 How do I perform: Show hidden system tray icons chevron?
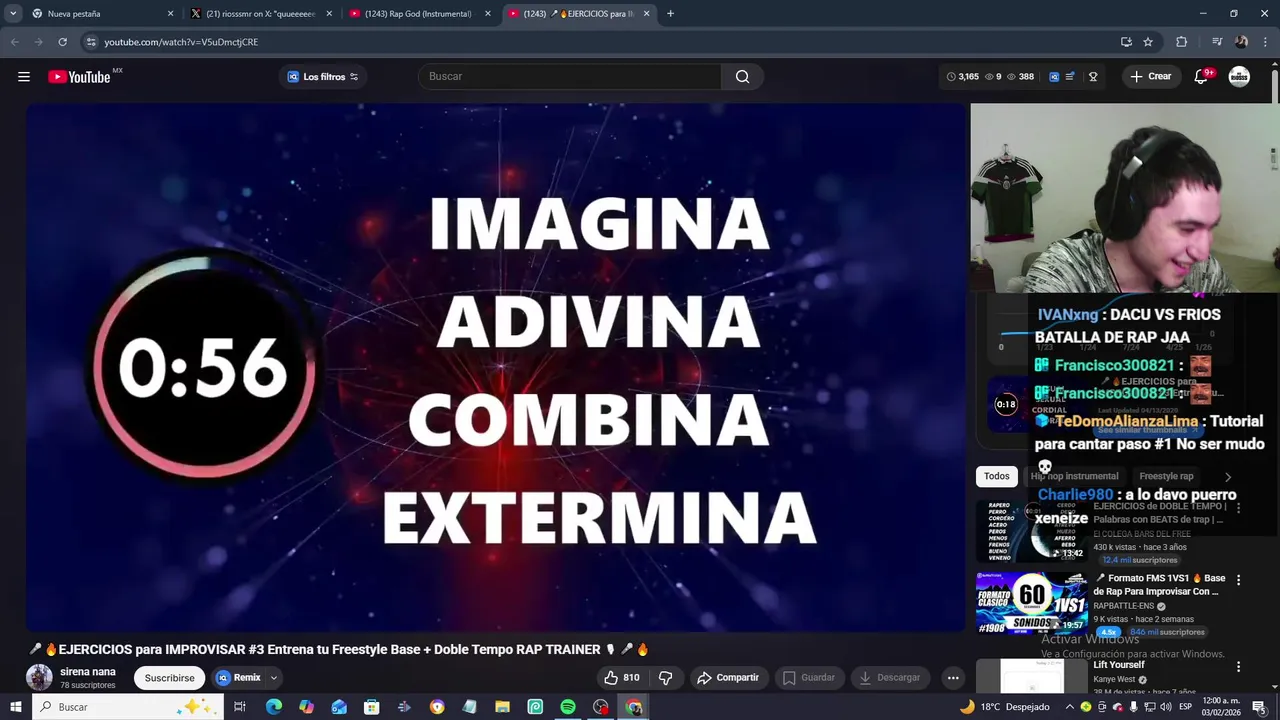click(x=1069, y=707)
